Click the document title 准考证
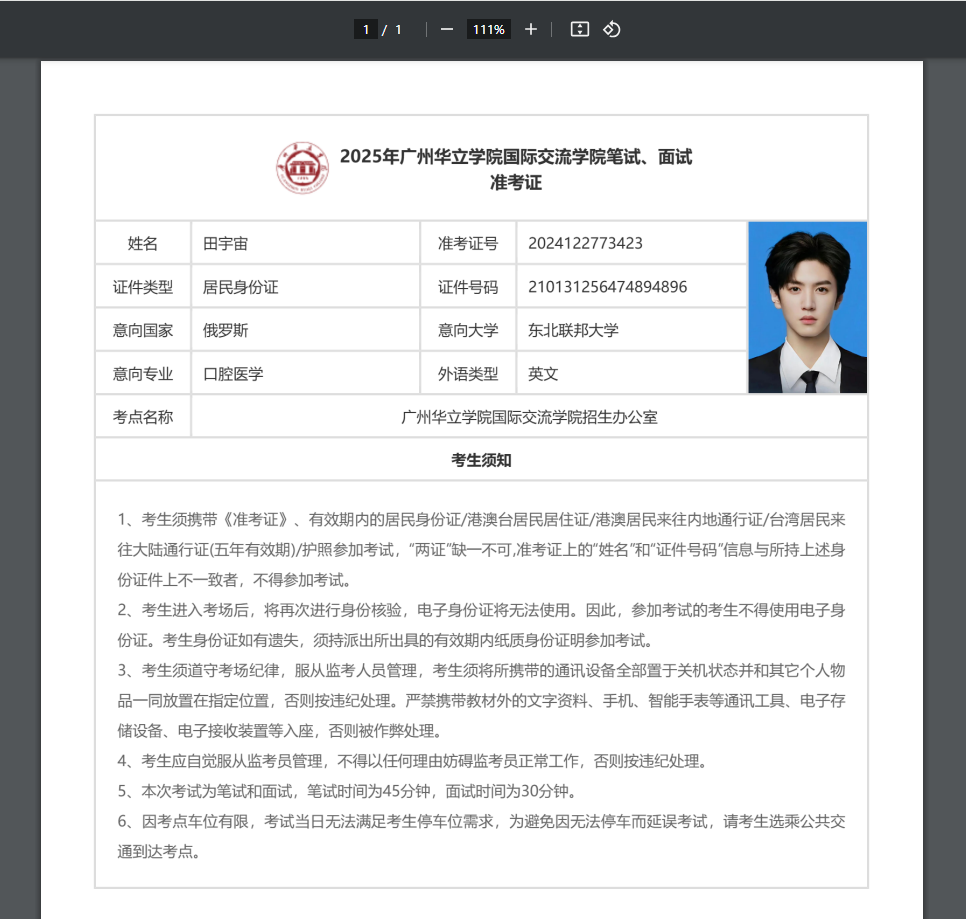The width and height of the screenshot is (966, 919). click(515, 183)
